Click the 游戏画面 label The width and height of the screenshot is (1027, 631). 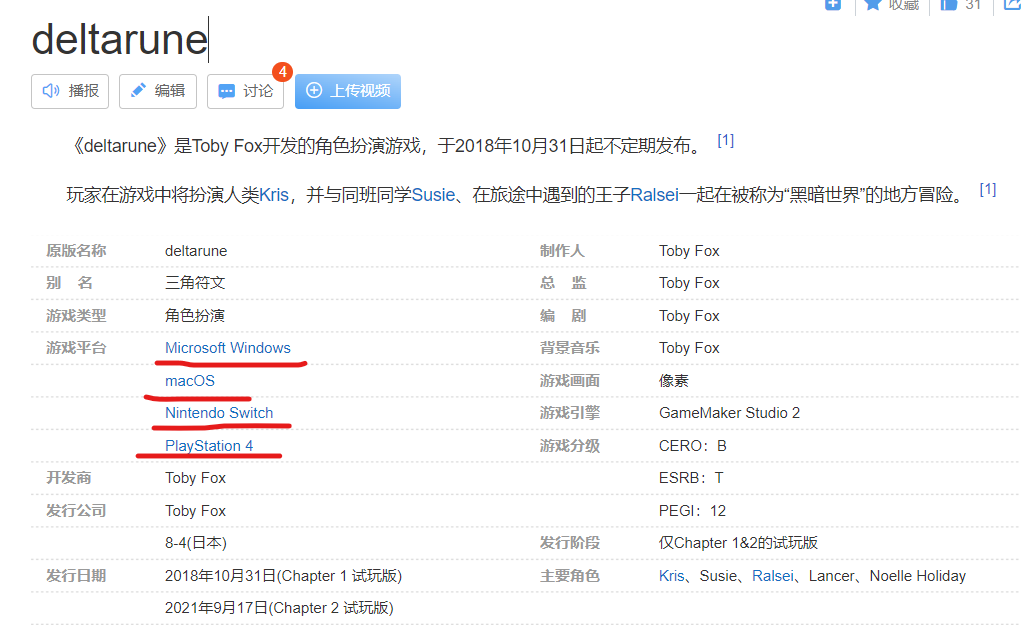click(x=570, y=381)
